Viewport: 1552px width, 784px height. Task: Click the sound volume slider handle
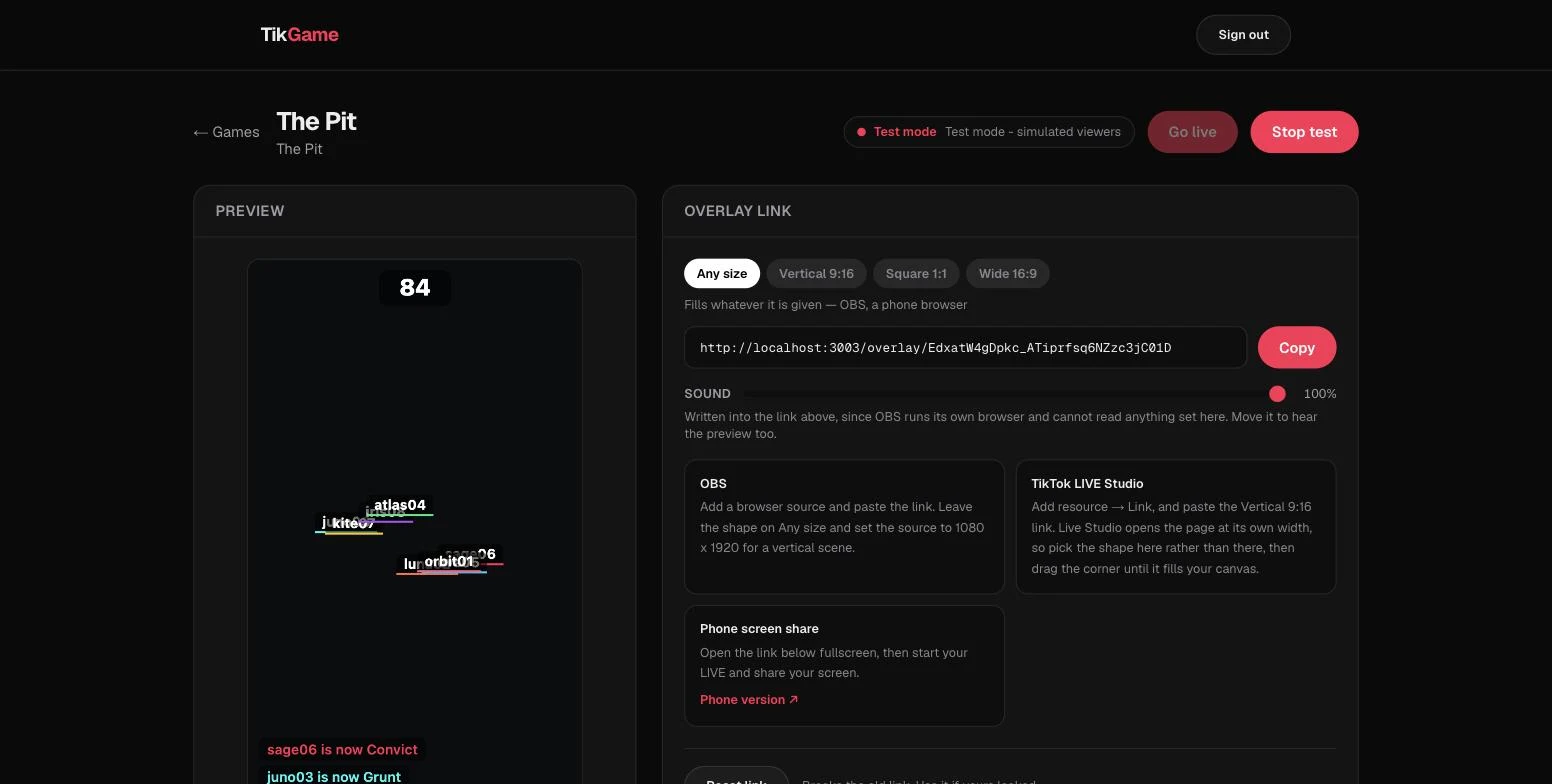(1277, 394)
